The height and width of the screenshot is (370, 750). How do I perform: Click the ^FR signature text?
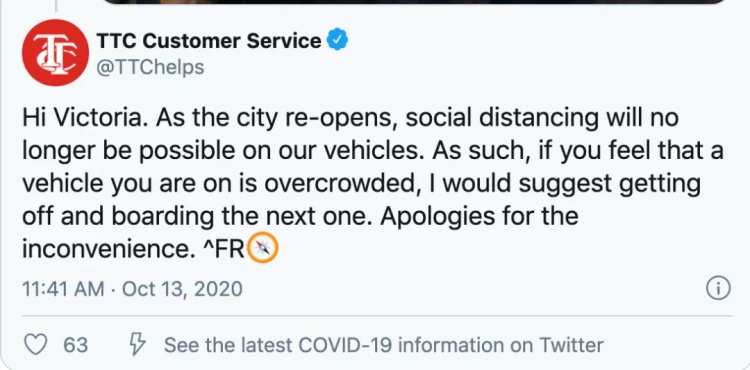click(224, 249)
